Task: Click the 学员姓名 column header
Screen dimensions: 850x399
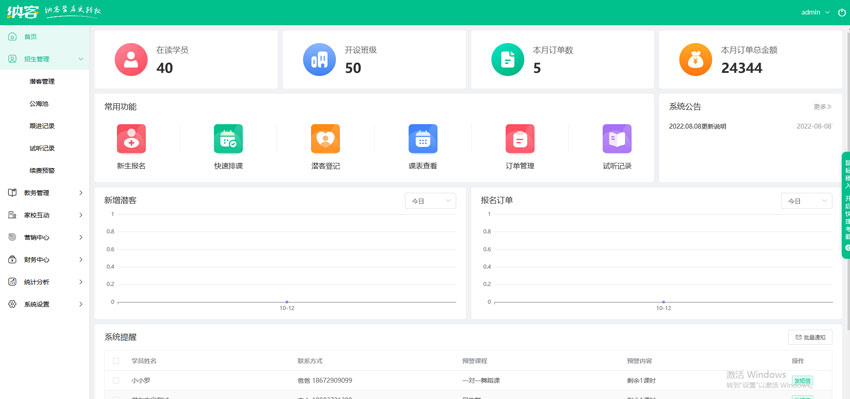Action: pos(144,361)
